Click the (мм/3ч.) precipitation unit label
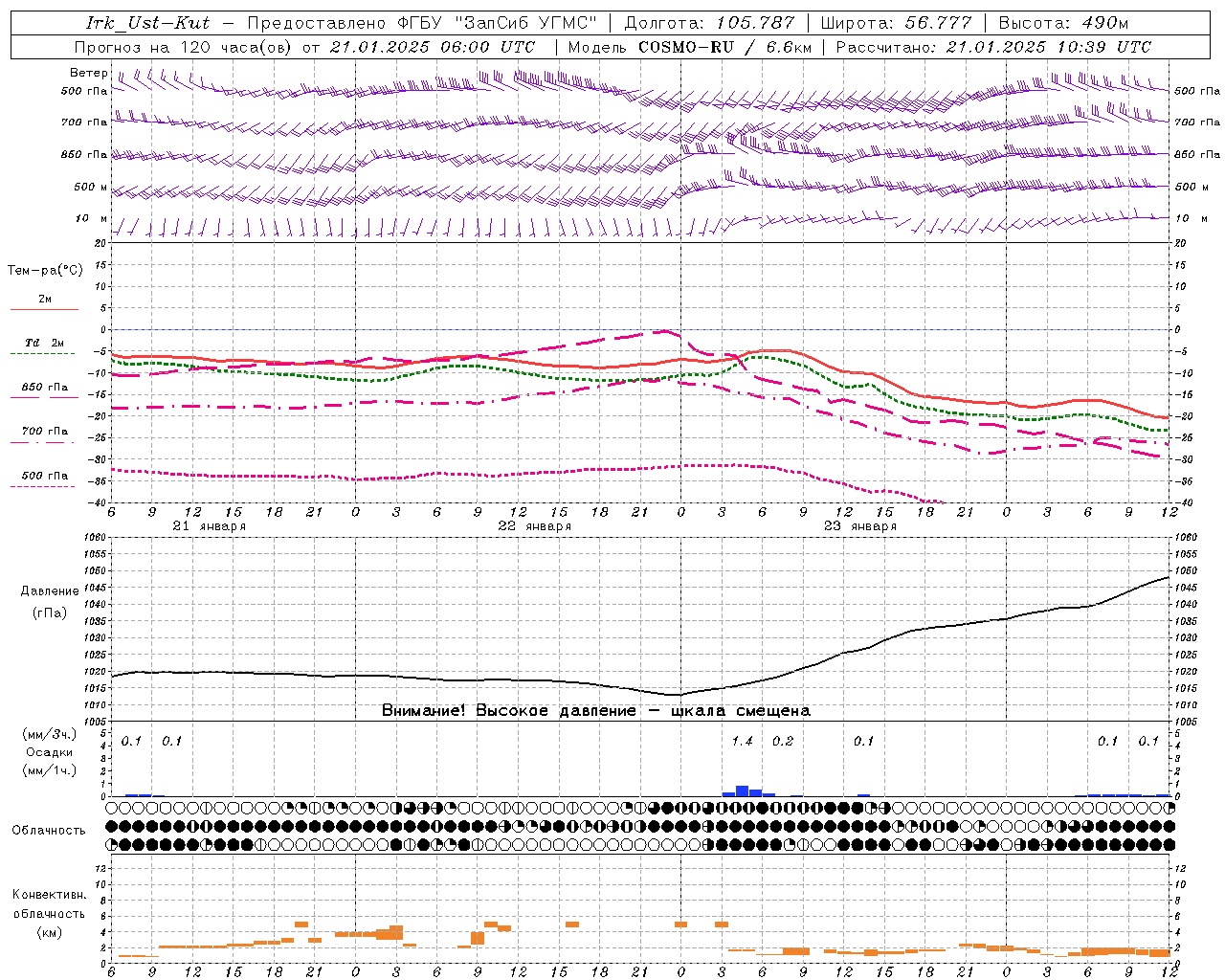1225x980 pixels. tap(50, 734)
